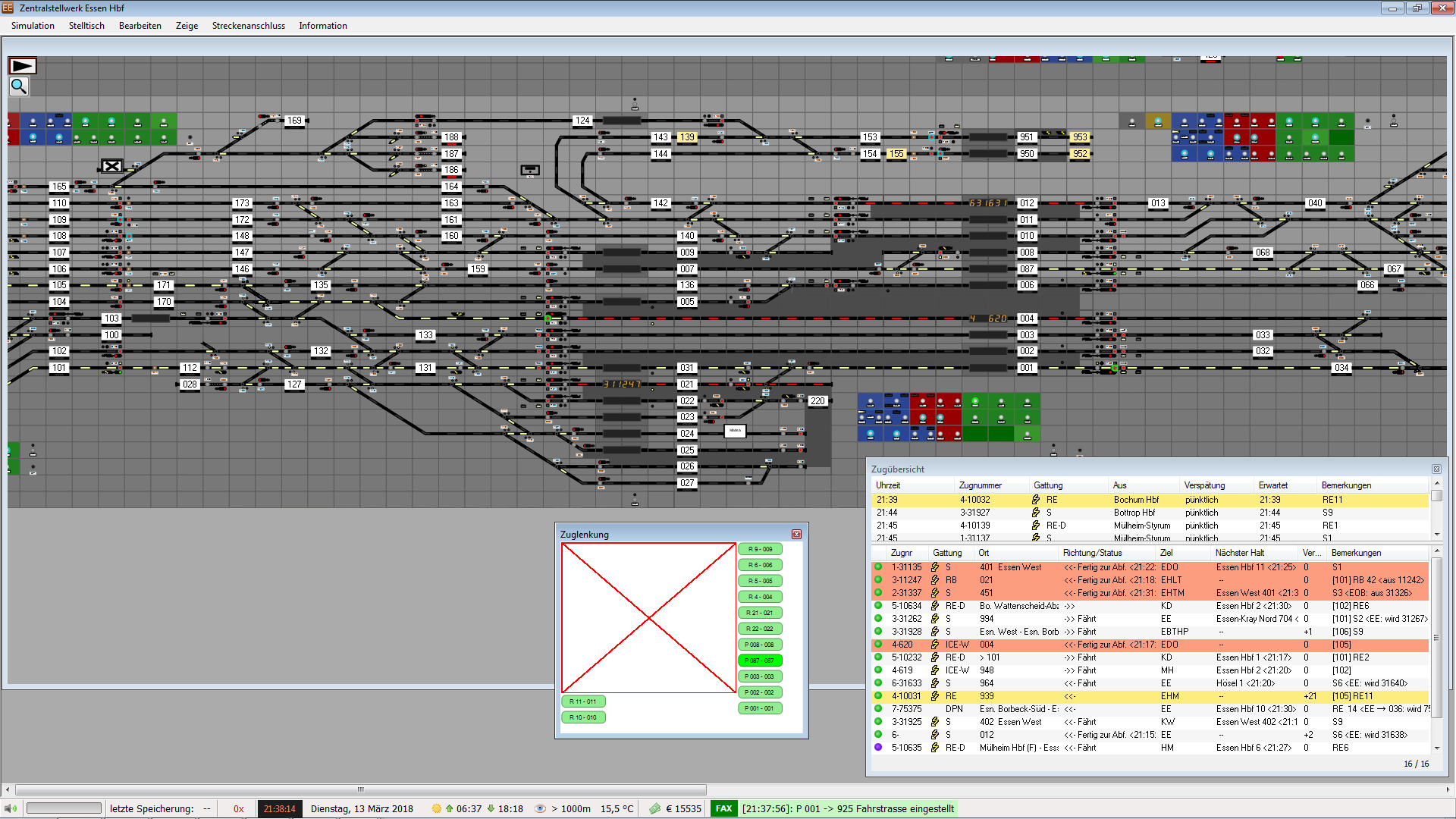Click the play arrow simulation button

22,66
